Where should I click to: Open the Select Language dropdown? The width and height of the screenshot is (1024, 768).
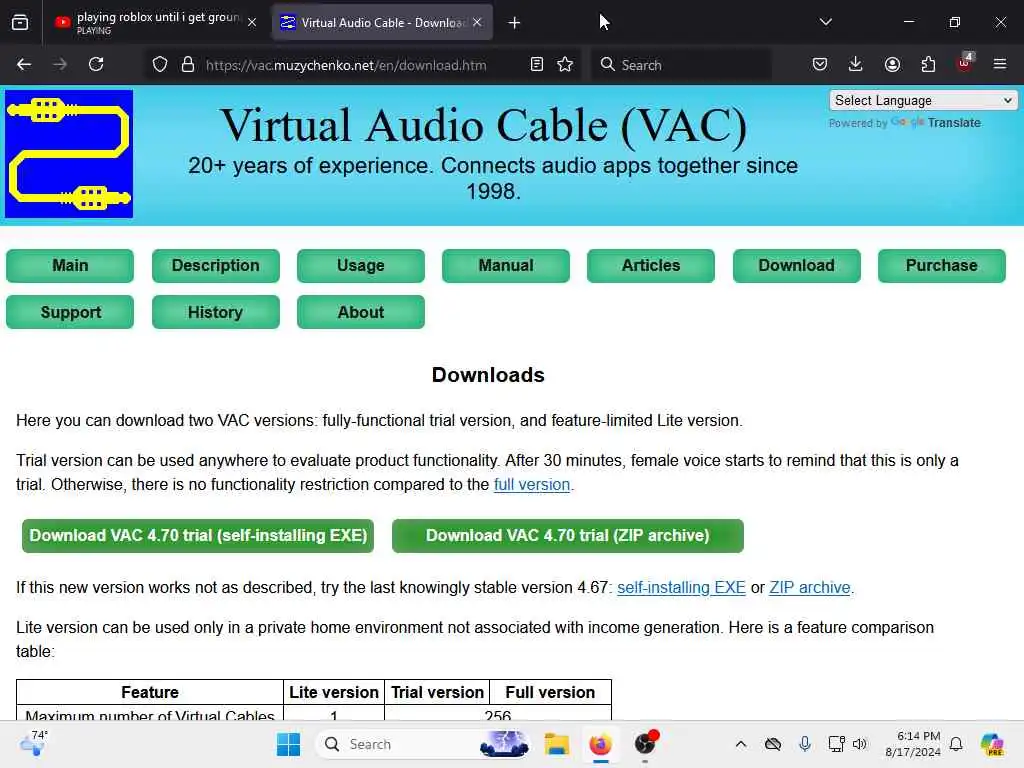click(923, 101)
